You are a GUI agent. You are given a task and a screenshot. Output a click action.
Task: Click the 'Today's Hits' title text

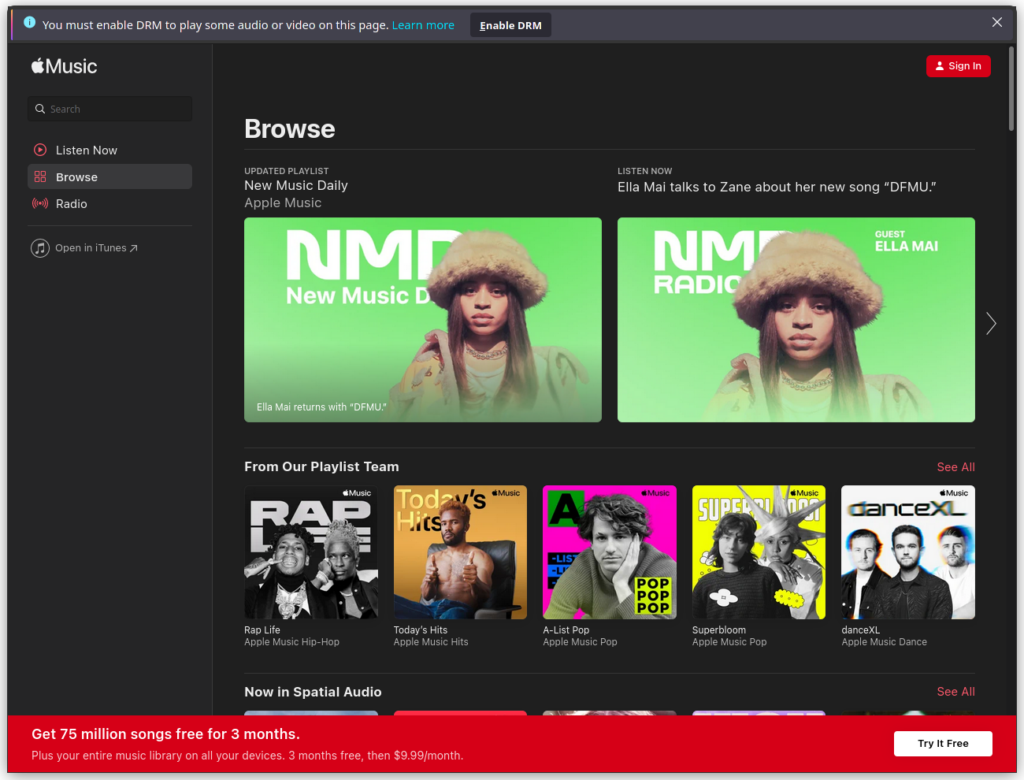pyautogui.click(x=420, y=630)
